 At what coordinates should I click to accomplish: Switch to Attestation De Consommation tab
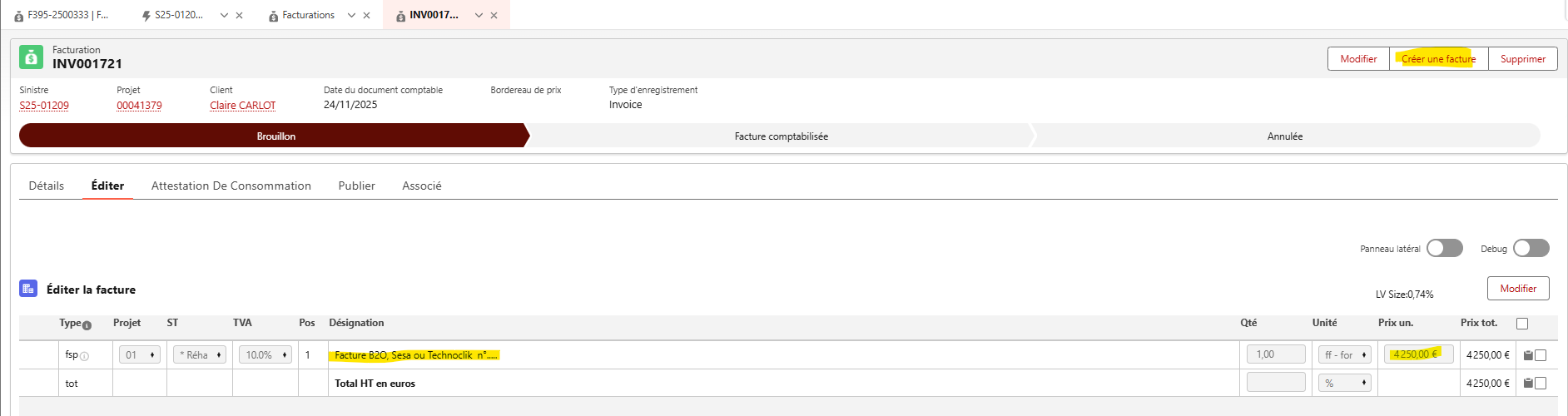coord(231,186)
